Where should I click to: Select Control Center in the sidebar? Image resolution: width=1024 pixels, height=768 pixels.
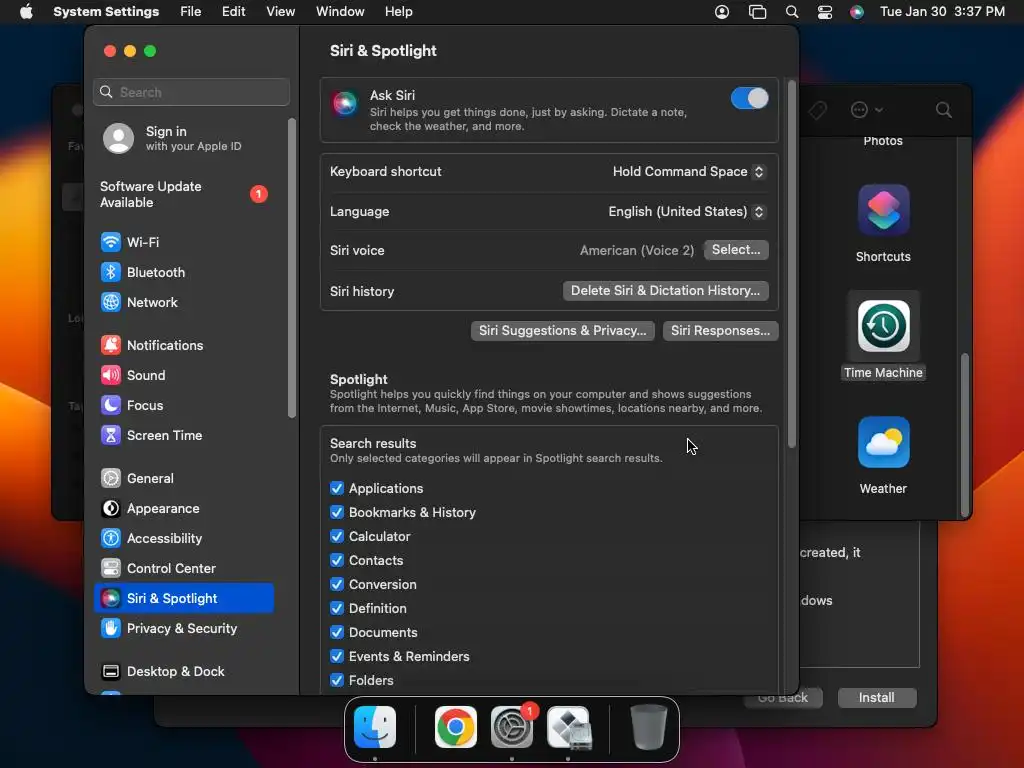click(x=184, y=569)
